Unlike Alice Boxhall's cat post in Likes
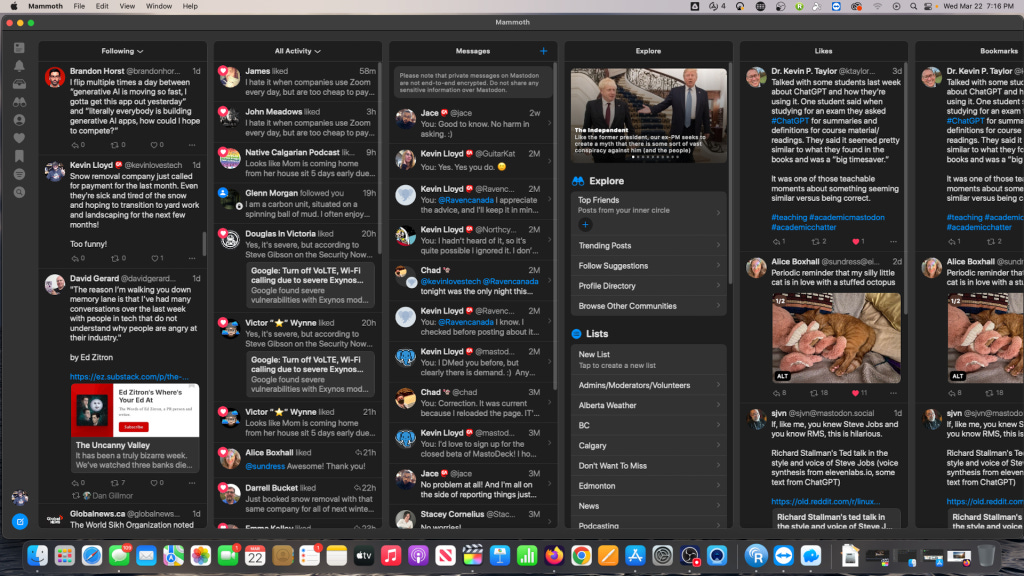 (x=859, y=393)
